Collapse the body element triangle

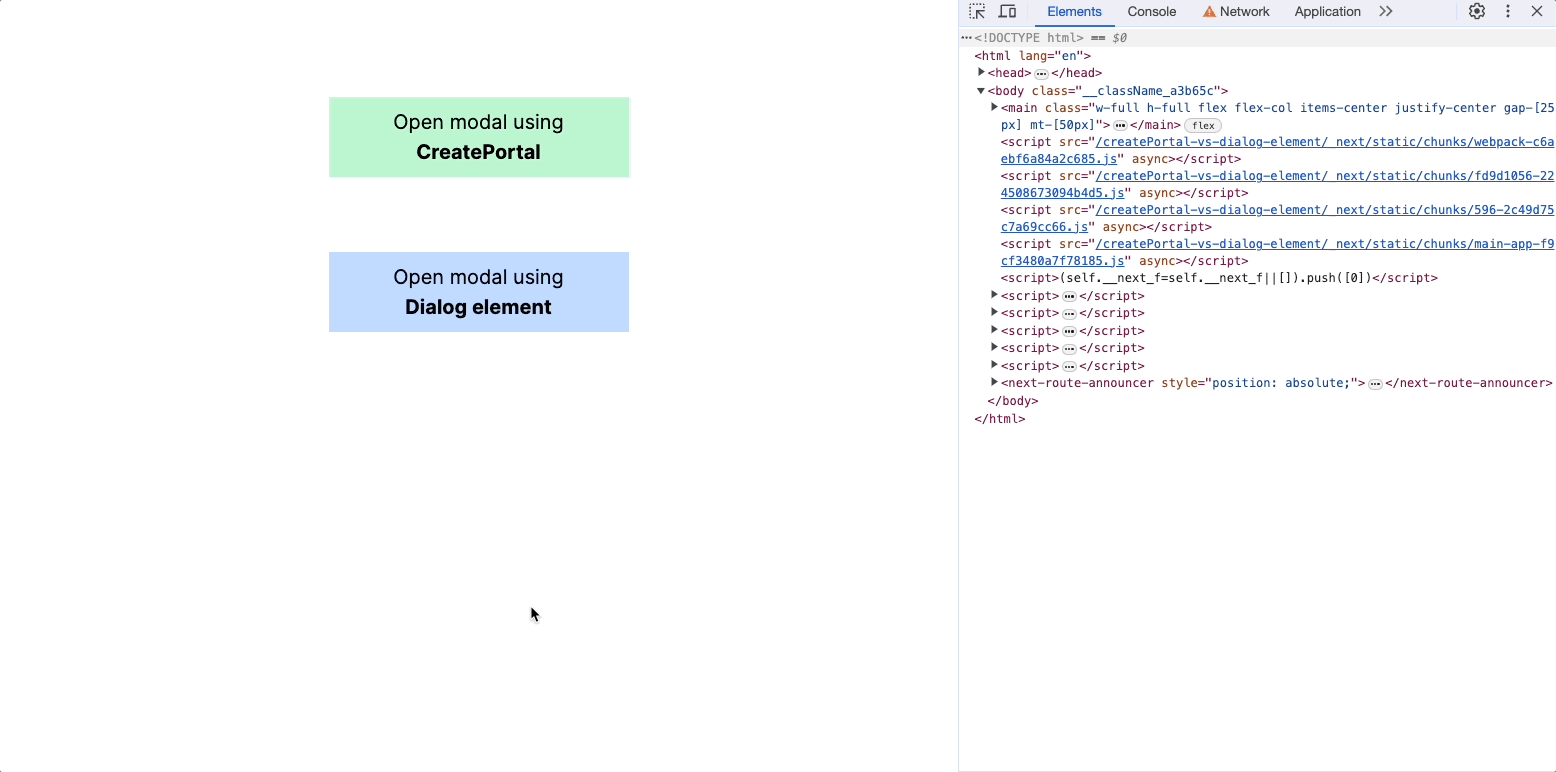(981, 90)
